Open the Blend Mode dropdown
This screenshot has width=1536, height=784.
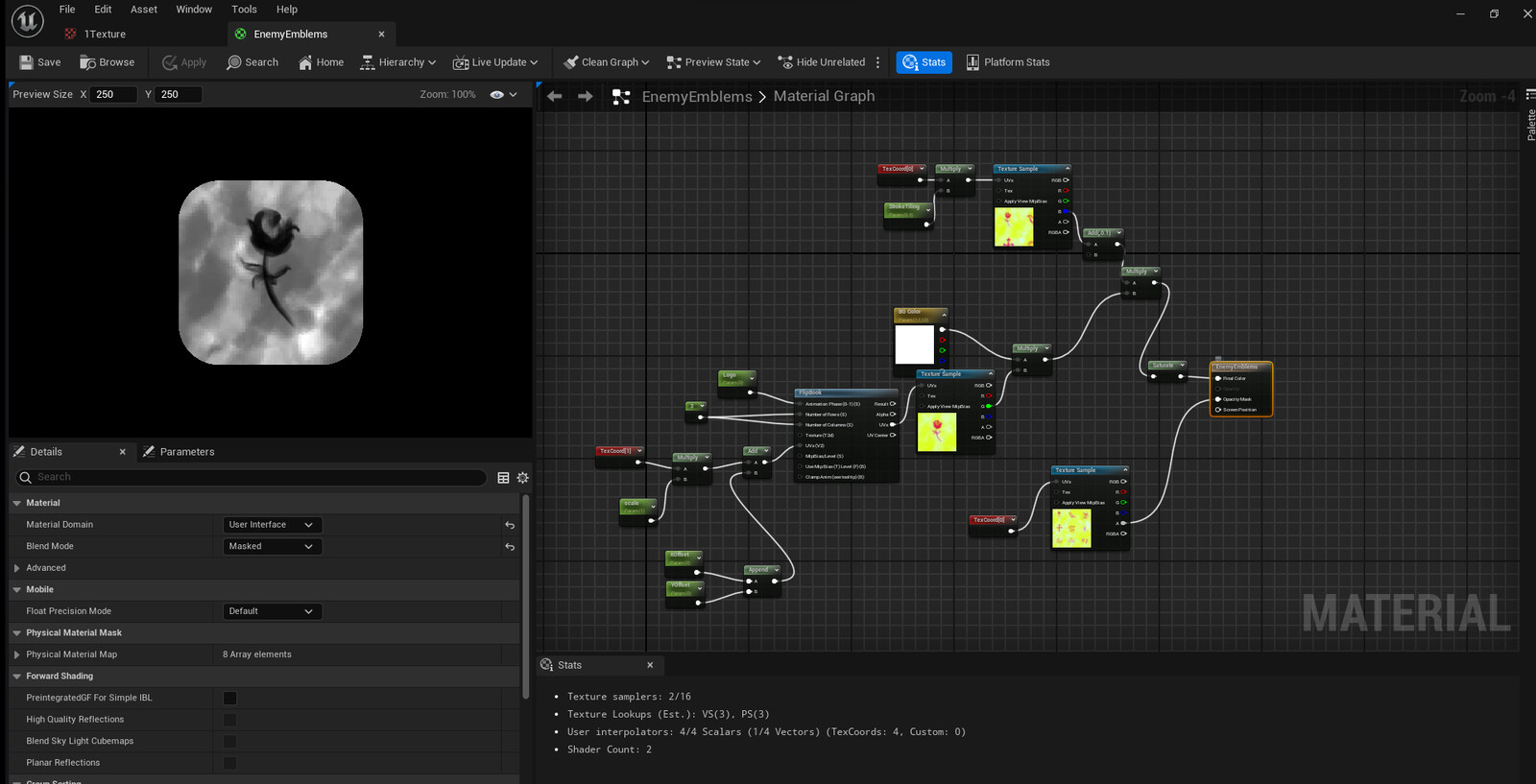click(x=272, y=546)
